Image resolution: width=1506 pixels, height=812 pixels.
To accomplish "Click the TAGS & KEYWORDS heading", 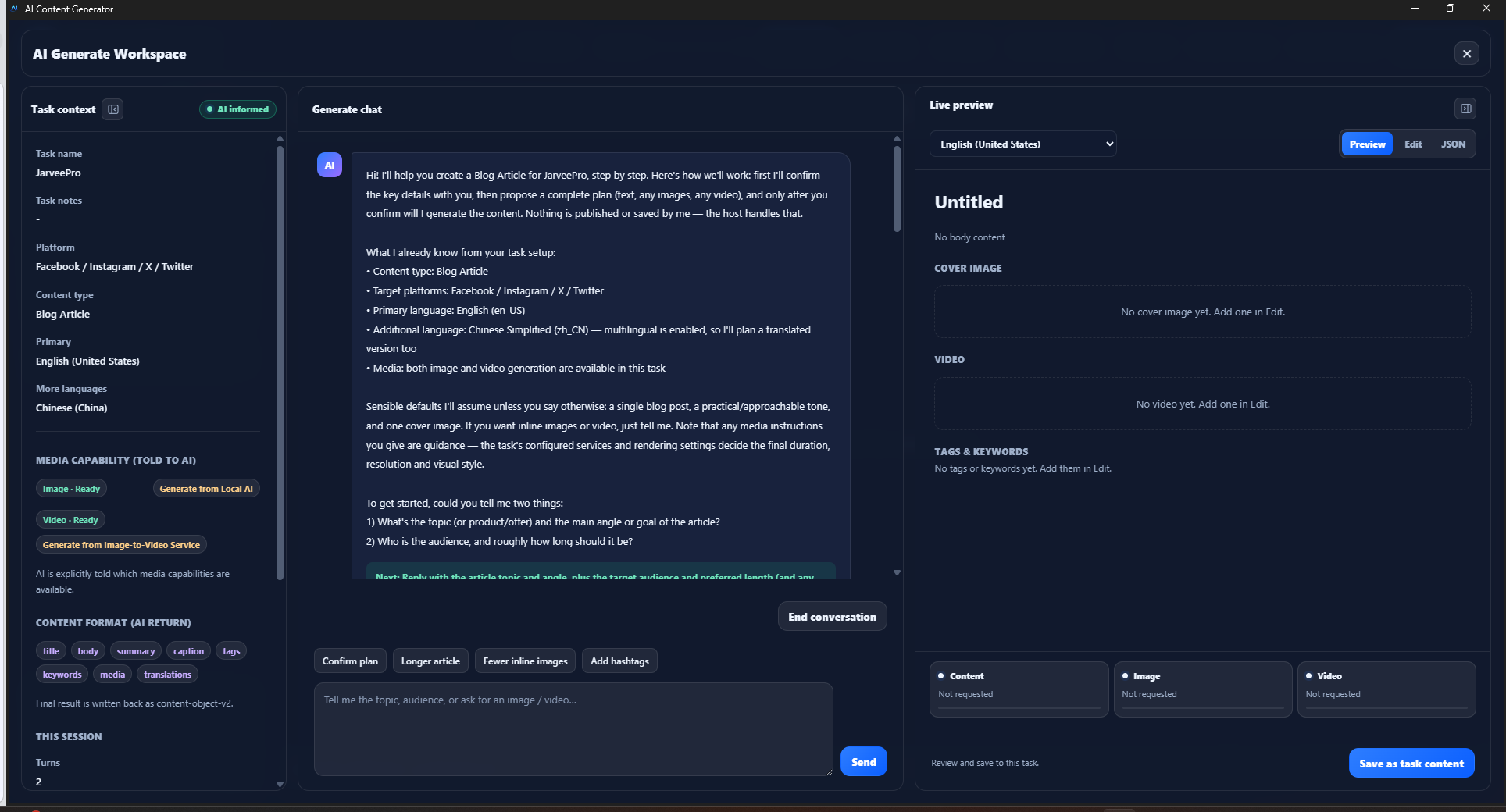I will coord(981,451).
